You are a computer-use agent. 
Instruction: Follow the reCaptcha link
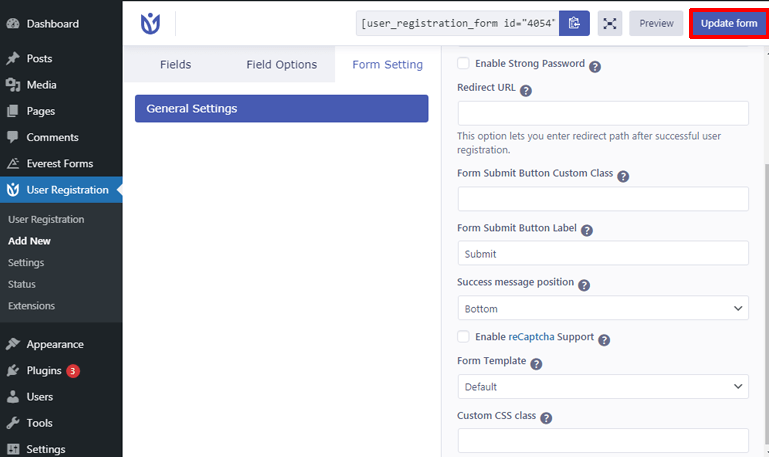531,336
